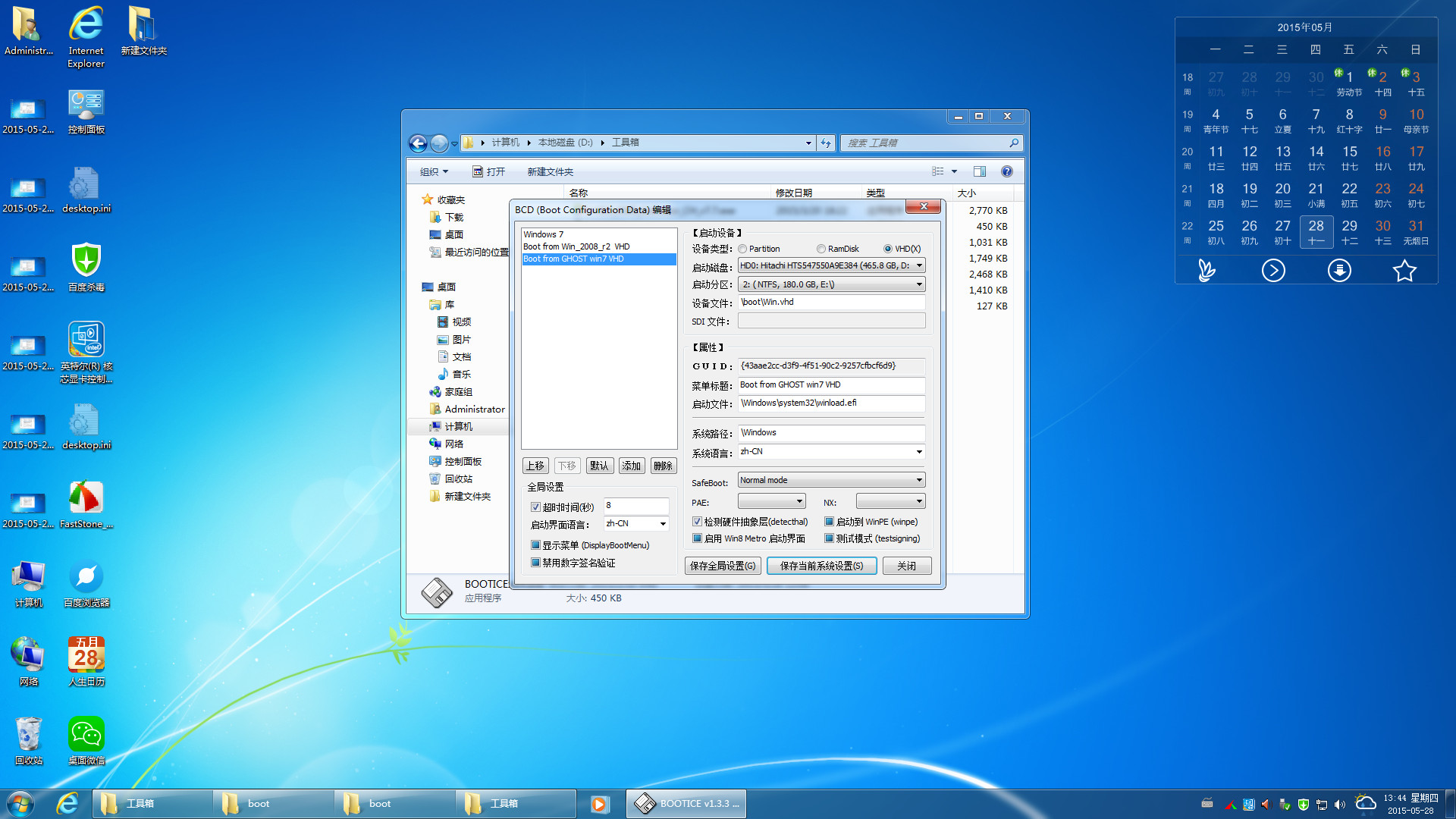The width and height of the screenshot is (1456, 819).
Task: Open Administrator folder desktop icon
Action: (29, 31)
